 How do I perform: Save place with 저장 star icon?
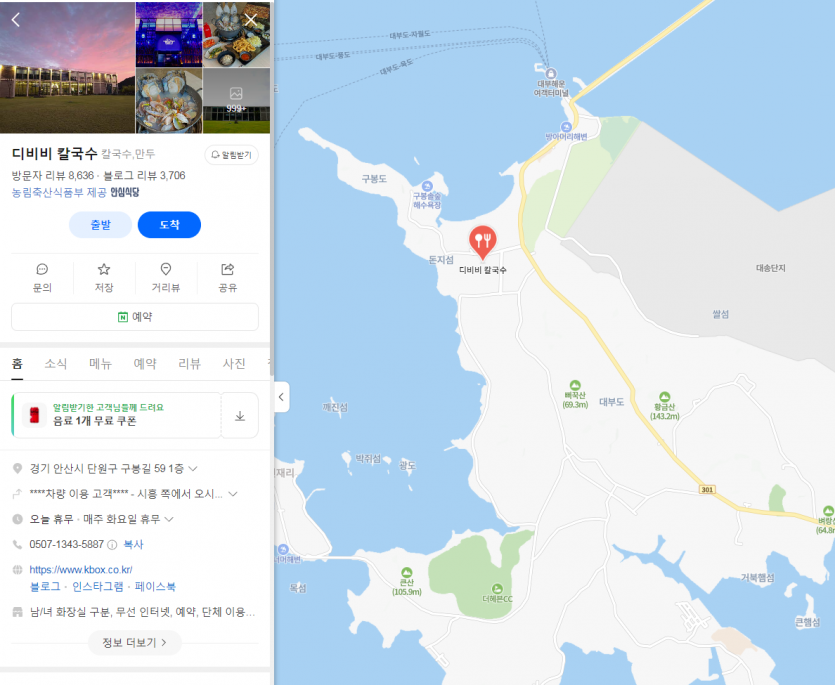104,278
